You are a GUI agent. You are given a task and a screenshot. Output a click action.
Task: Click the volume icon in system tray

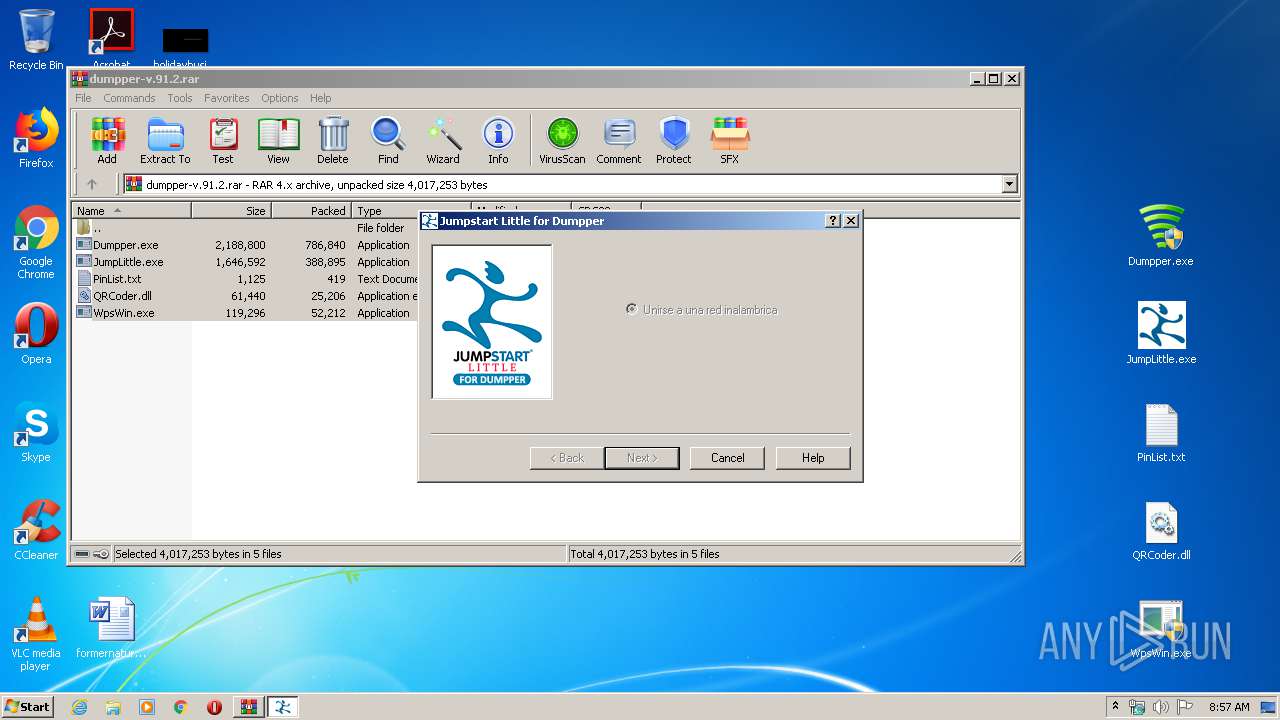(1161, 707)
